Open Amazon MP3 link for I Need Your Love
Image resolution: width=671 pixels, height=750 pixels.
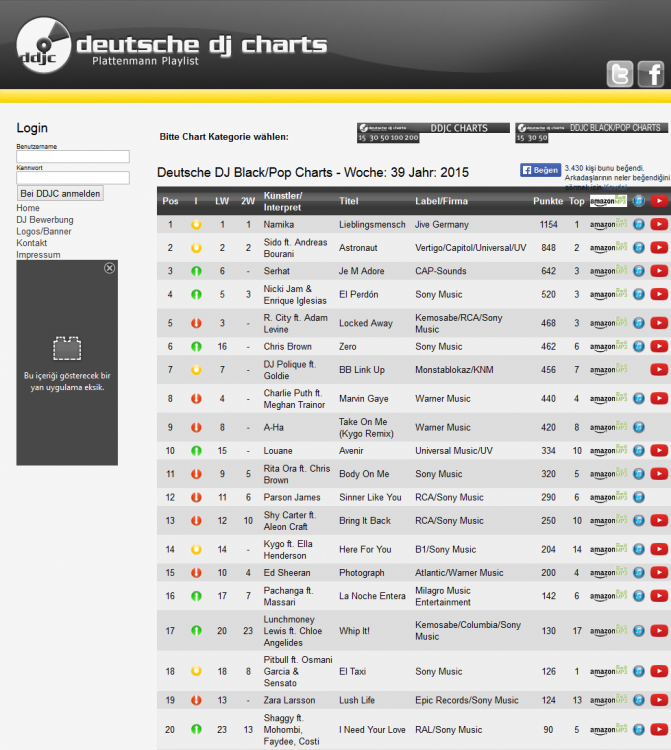click(x=608, y=729)
